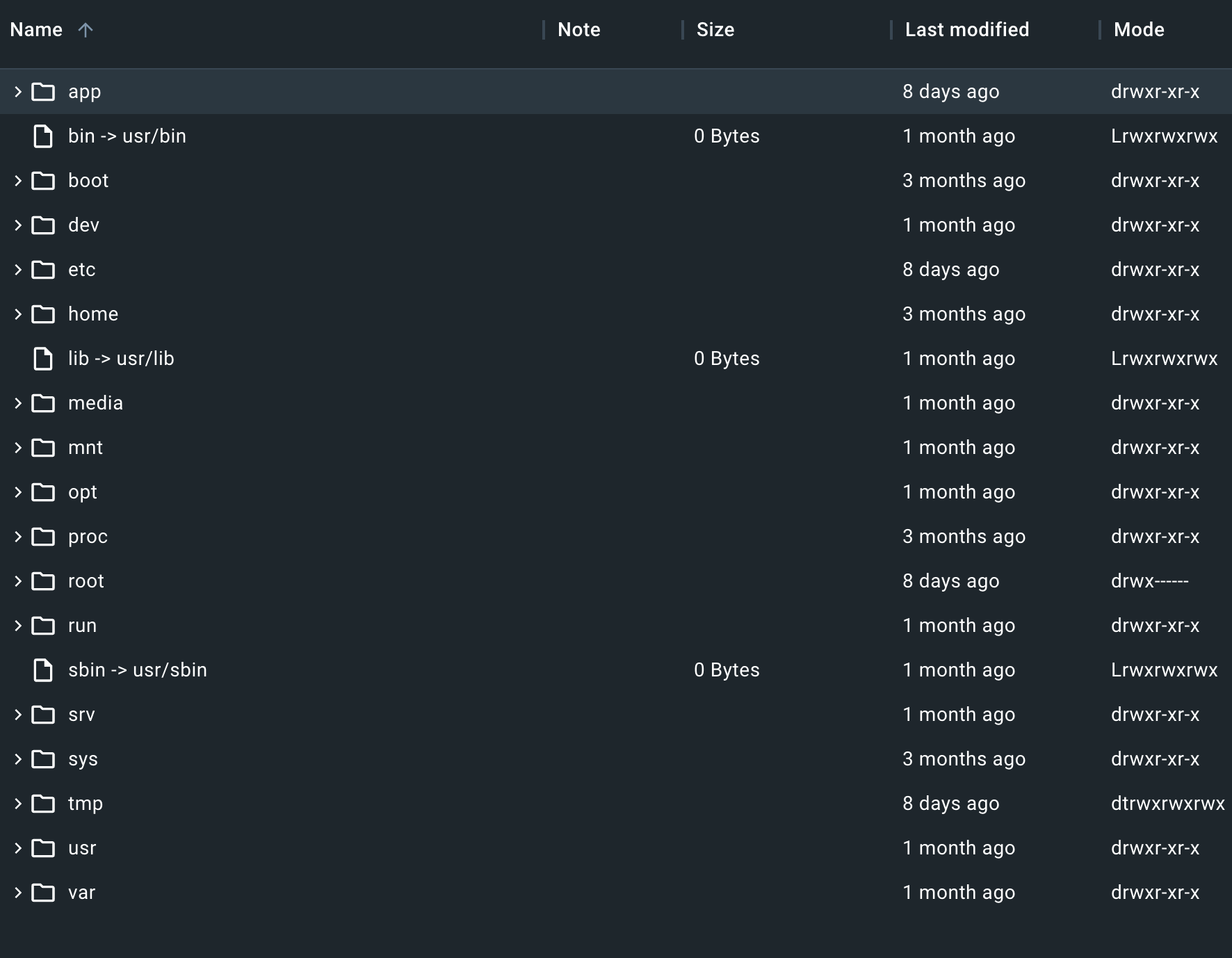The width and height of the screenshot is (1232, 958).
Task: Click the Mode column header
Action: [x=1138, y=30]
